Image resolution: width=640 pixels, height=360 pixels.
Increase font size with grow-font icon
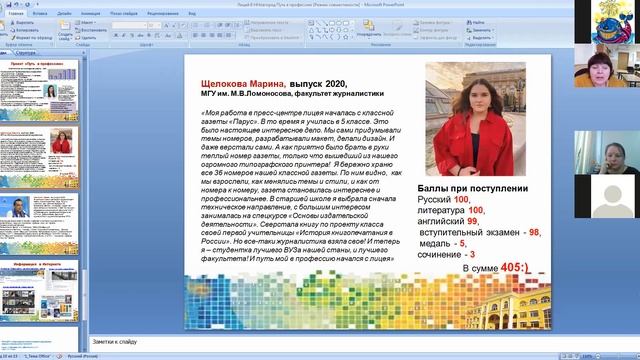[166, 25]
